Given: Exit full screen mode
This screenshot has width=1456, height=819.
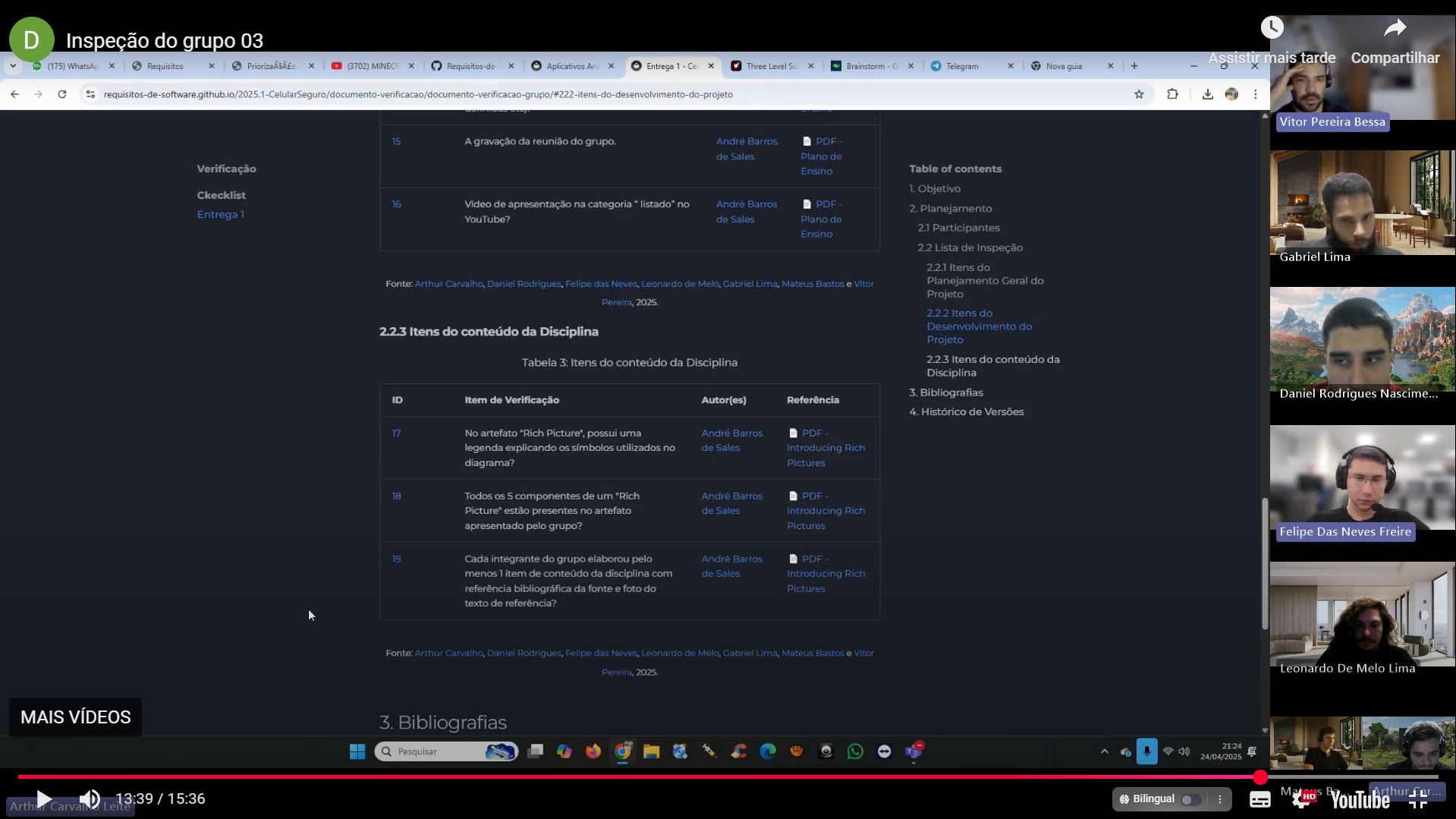Looking at the screenshot, I should click(1417, 799).
